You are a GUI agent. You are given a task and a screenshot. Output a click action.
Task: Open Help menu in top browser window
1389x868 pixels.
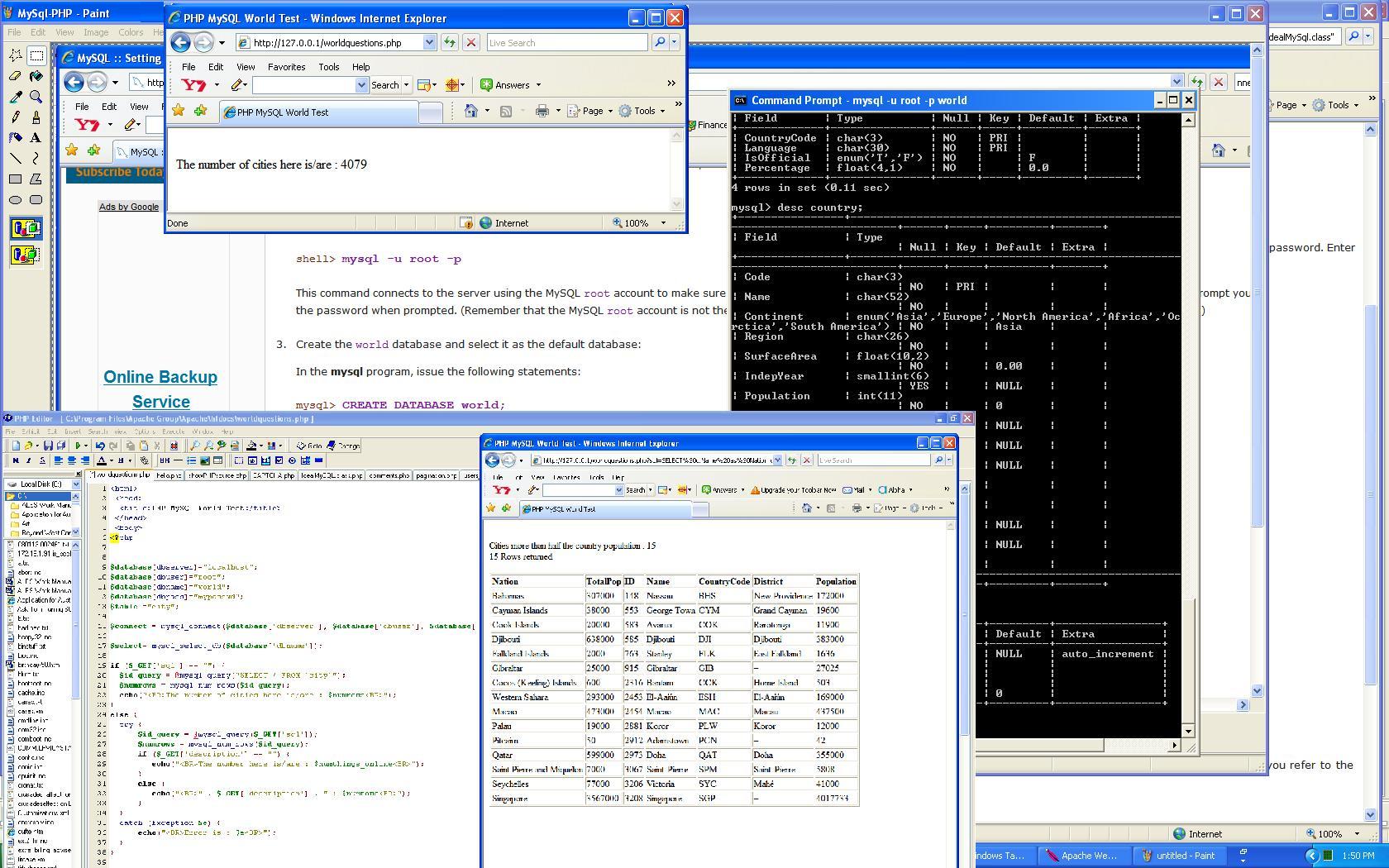[361, 67]
